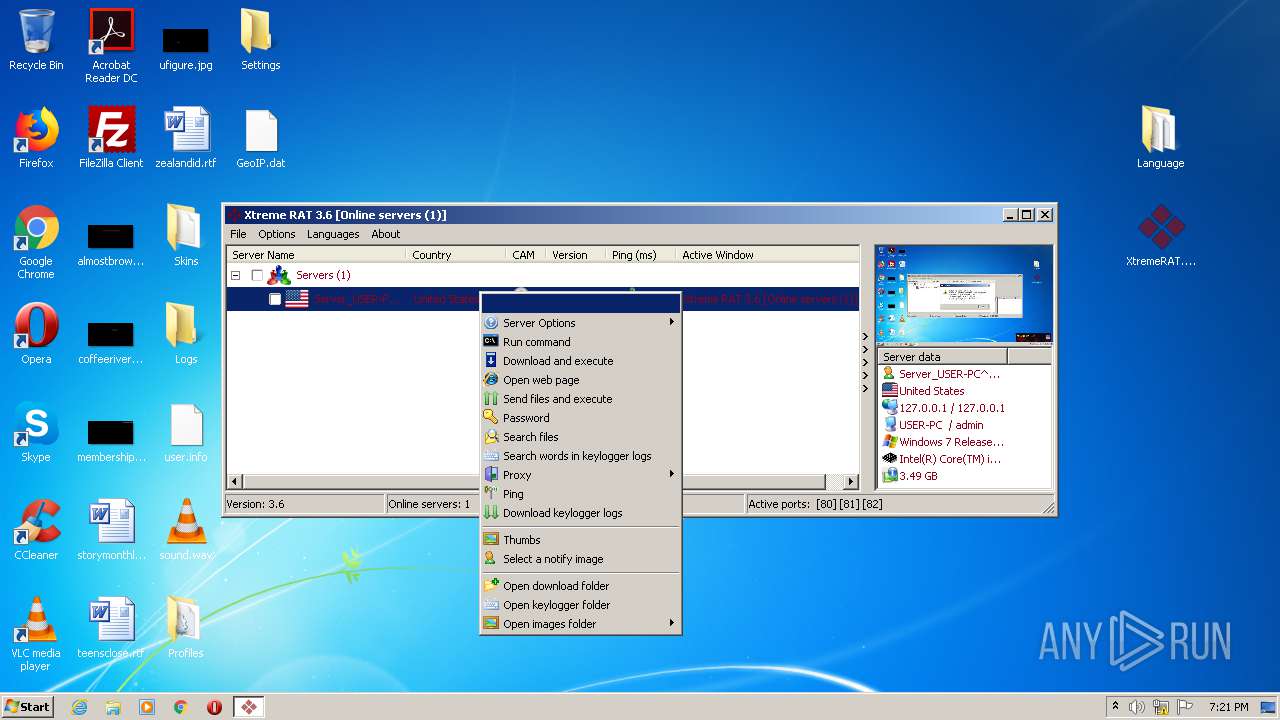Click the Open web page browser icon
1280x720 pixels.
point(491,380)
